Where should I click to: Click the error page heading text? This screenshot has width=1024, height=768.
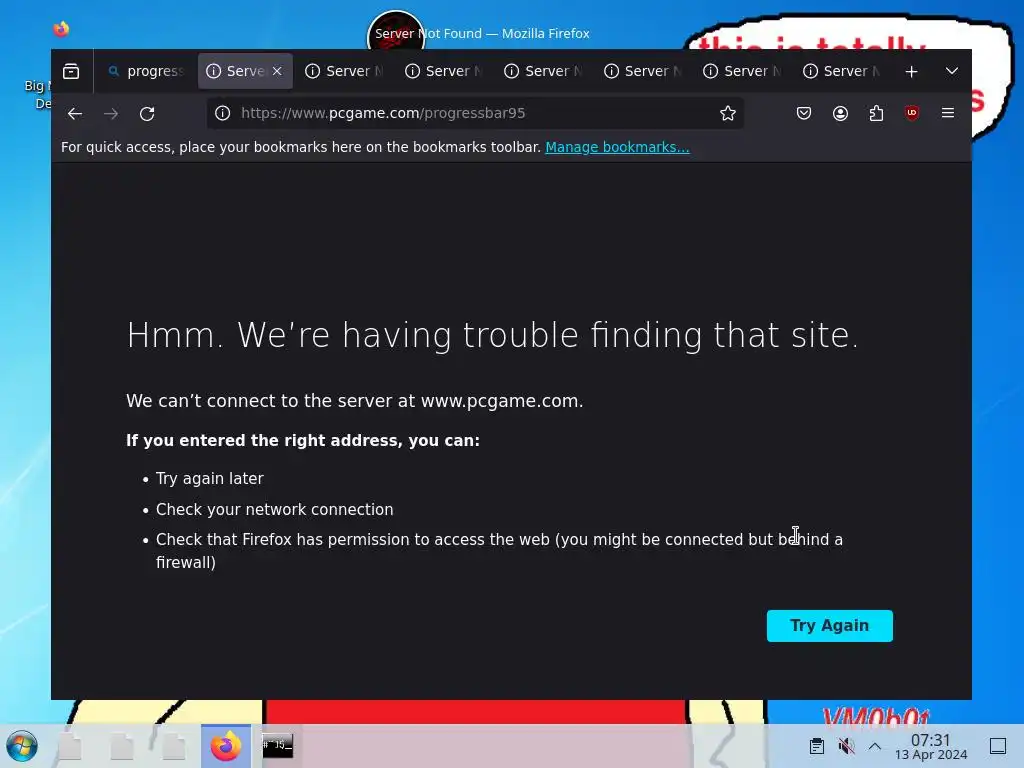(492, 336)
